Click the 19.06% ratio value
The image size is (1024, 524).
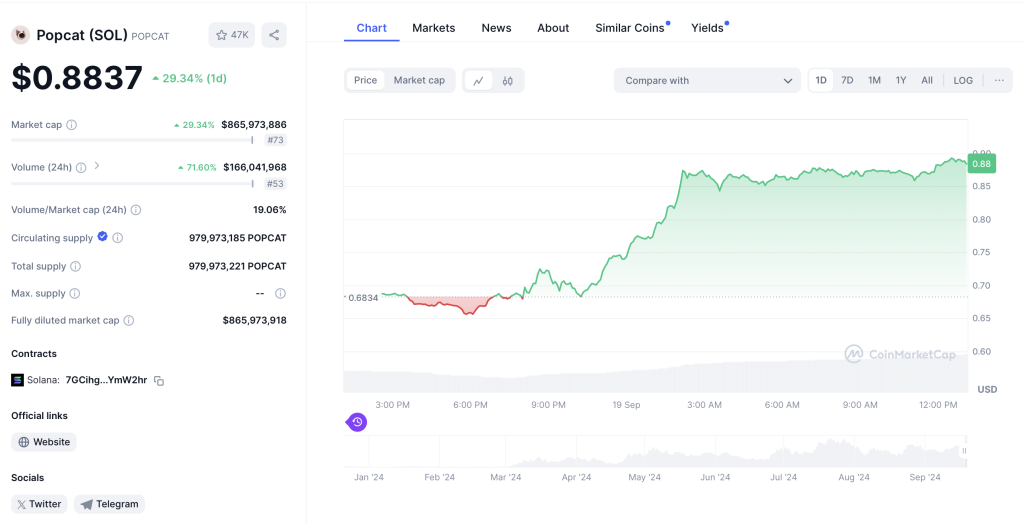[x=270, y=210]
